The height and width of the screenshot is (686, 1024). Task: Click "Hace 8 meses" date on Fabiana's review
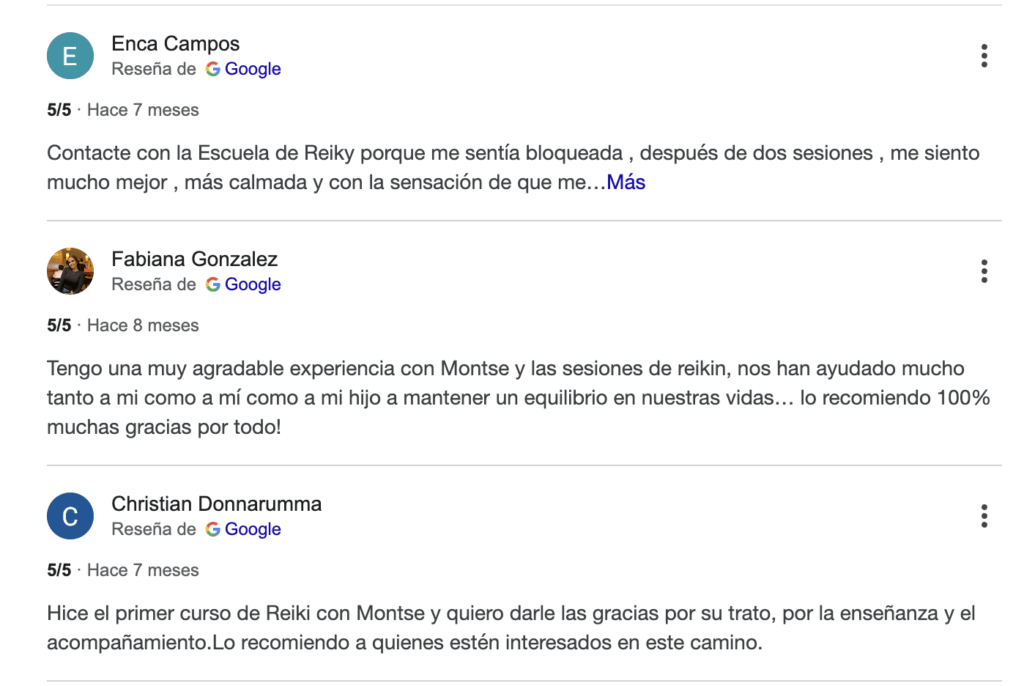tap(143, 325)
